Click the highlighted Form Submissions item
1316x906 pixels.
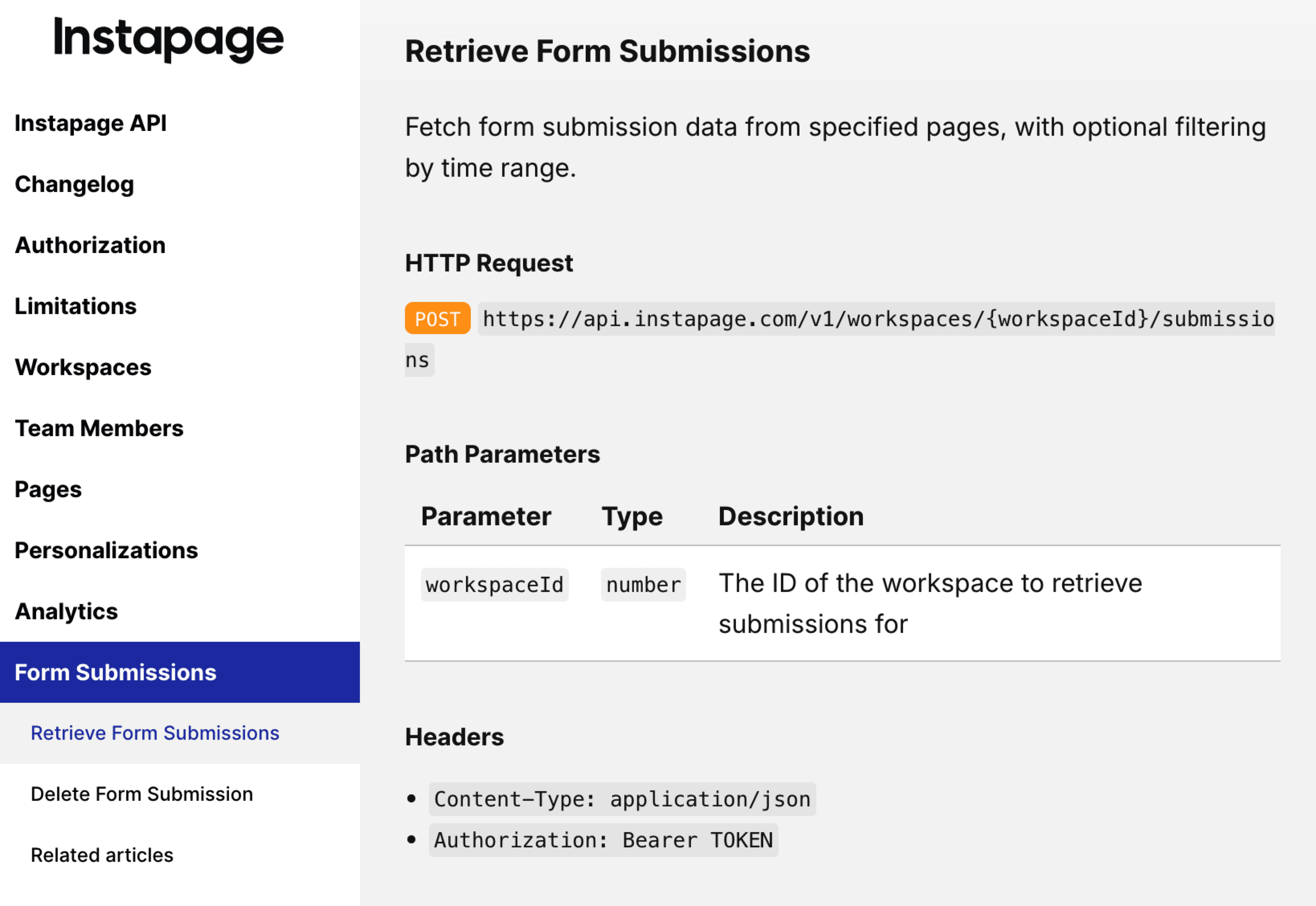tap(180, 672)
